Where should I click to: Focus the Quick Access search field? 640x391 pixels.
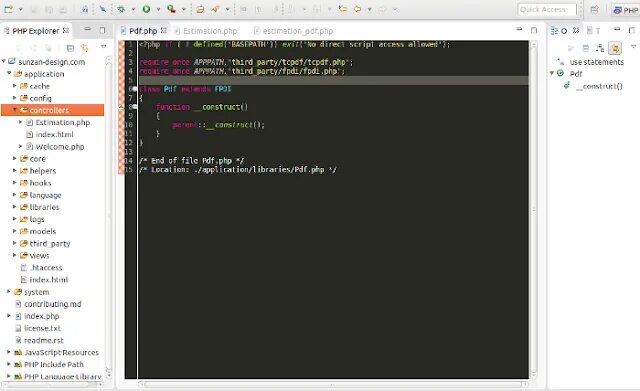[547, 9]
